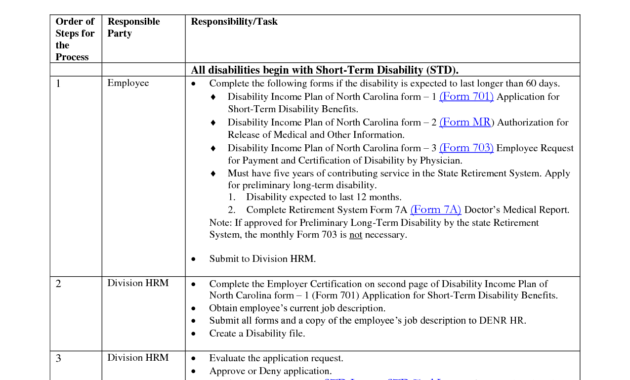Click 'North Carolina form – 1 (Form 701) Application' line

[x=383, y=296]
